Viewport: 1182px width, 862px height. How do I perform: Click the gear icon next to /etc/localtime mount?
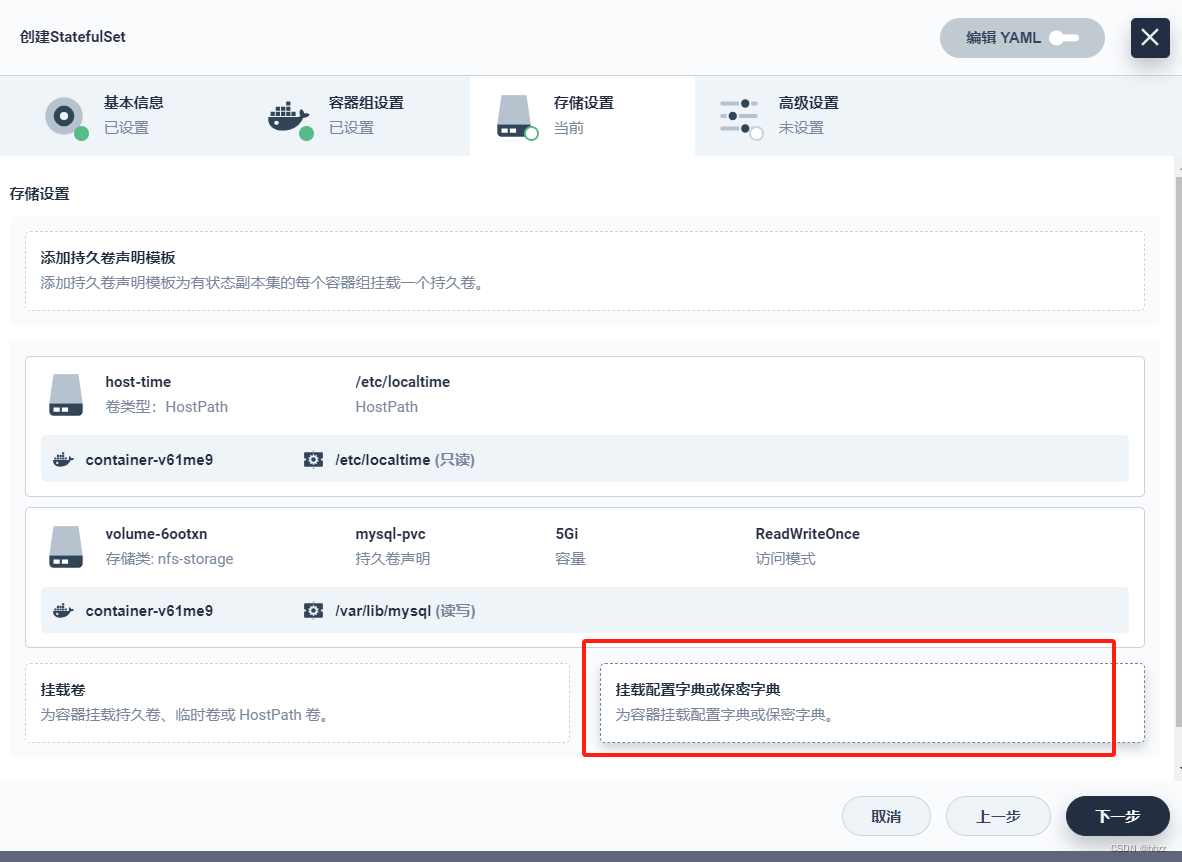click(314, 459)
